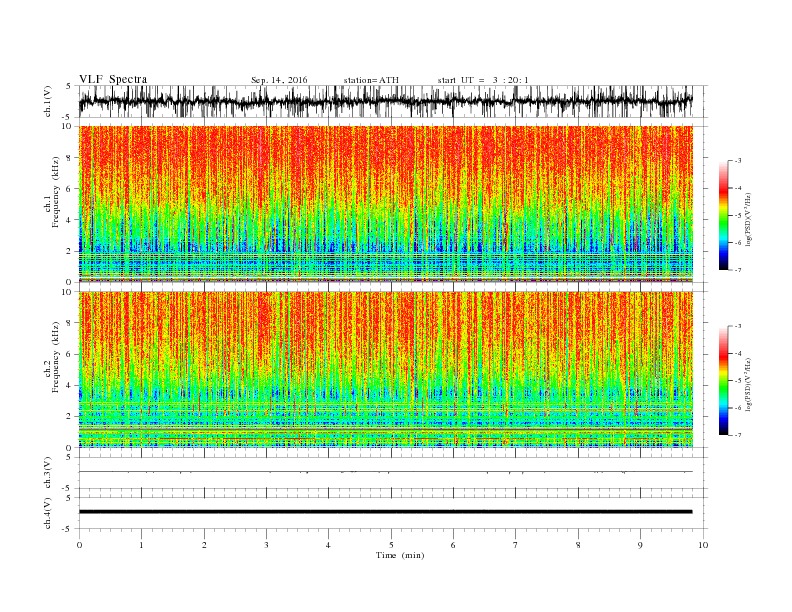
Task: Click inside the ch.1 spectrogram panel
Action: 385,204
